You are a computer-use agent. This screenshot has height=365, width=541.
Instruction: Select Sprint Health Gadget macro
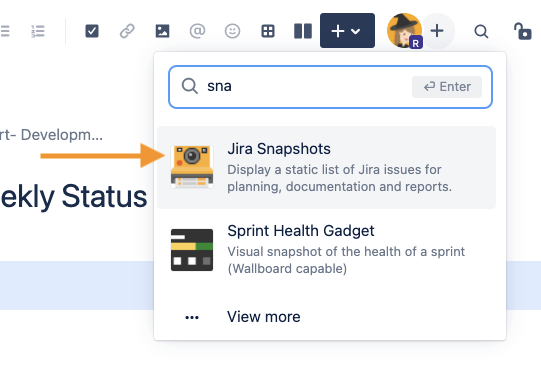(326, 250)
